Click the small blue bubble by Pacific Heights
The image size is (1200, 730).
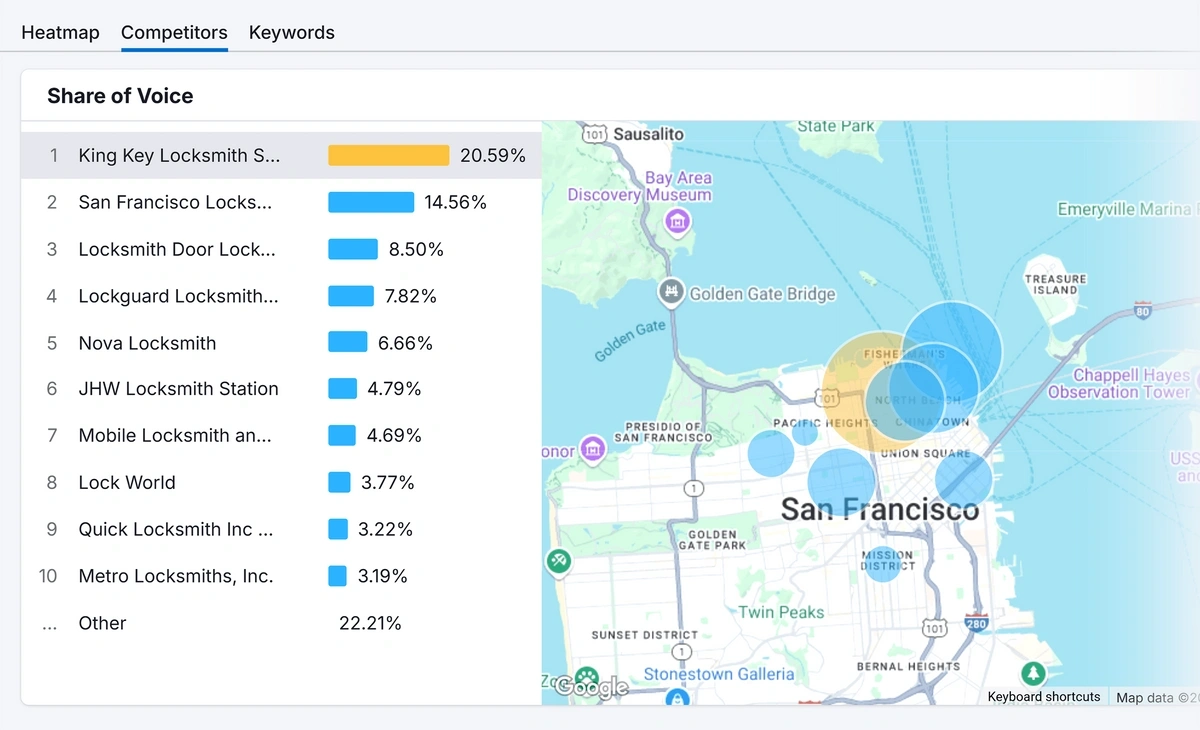pyautogui.click(x=805, y=433)
